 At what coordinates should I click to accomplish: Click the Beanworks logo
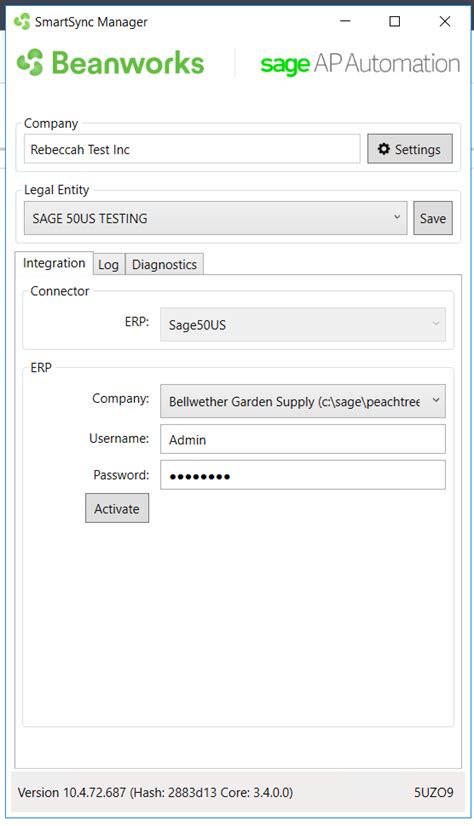(x=111, y=63)
